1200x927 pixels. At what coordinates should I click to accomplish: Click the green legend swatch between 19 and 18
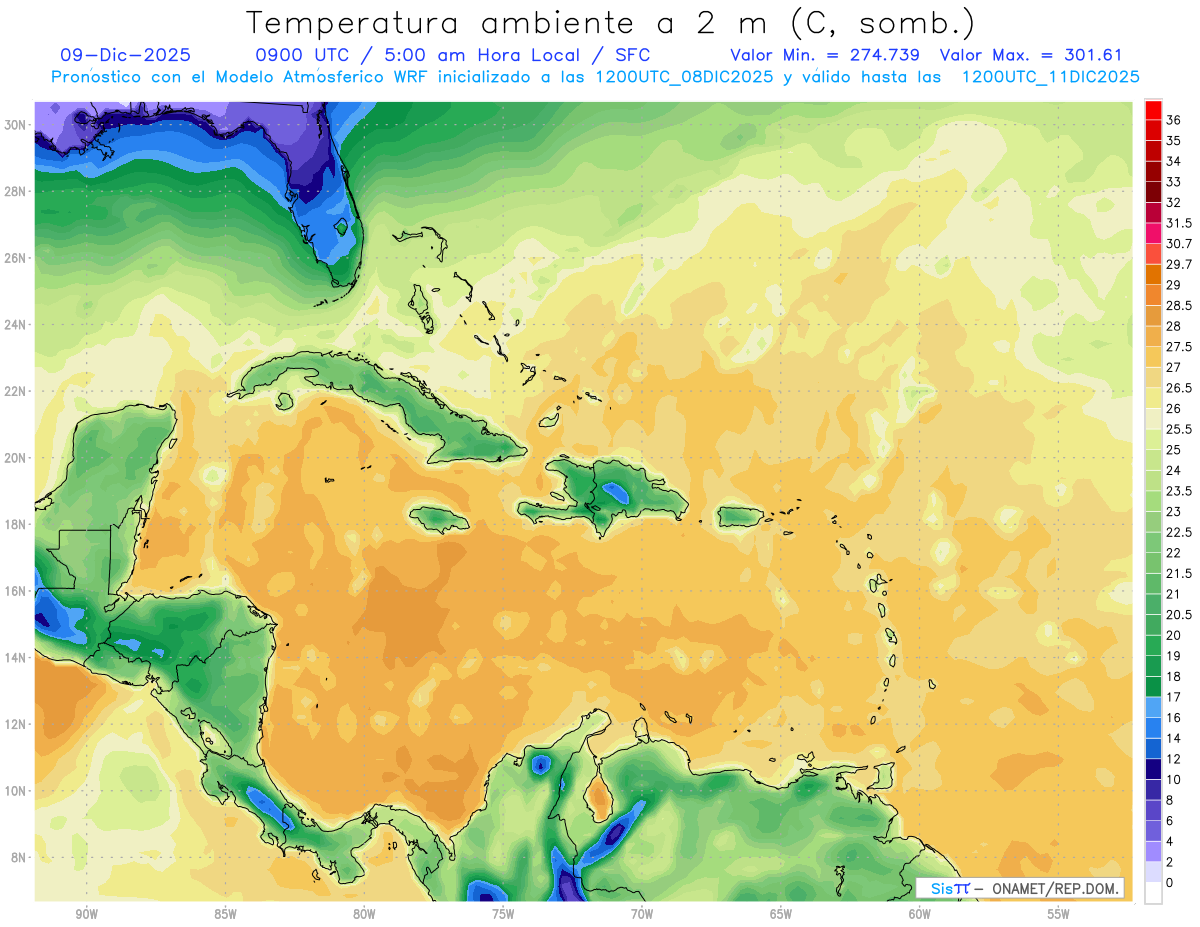click(1153, 667)
